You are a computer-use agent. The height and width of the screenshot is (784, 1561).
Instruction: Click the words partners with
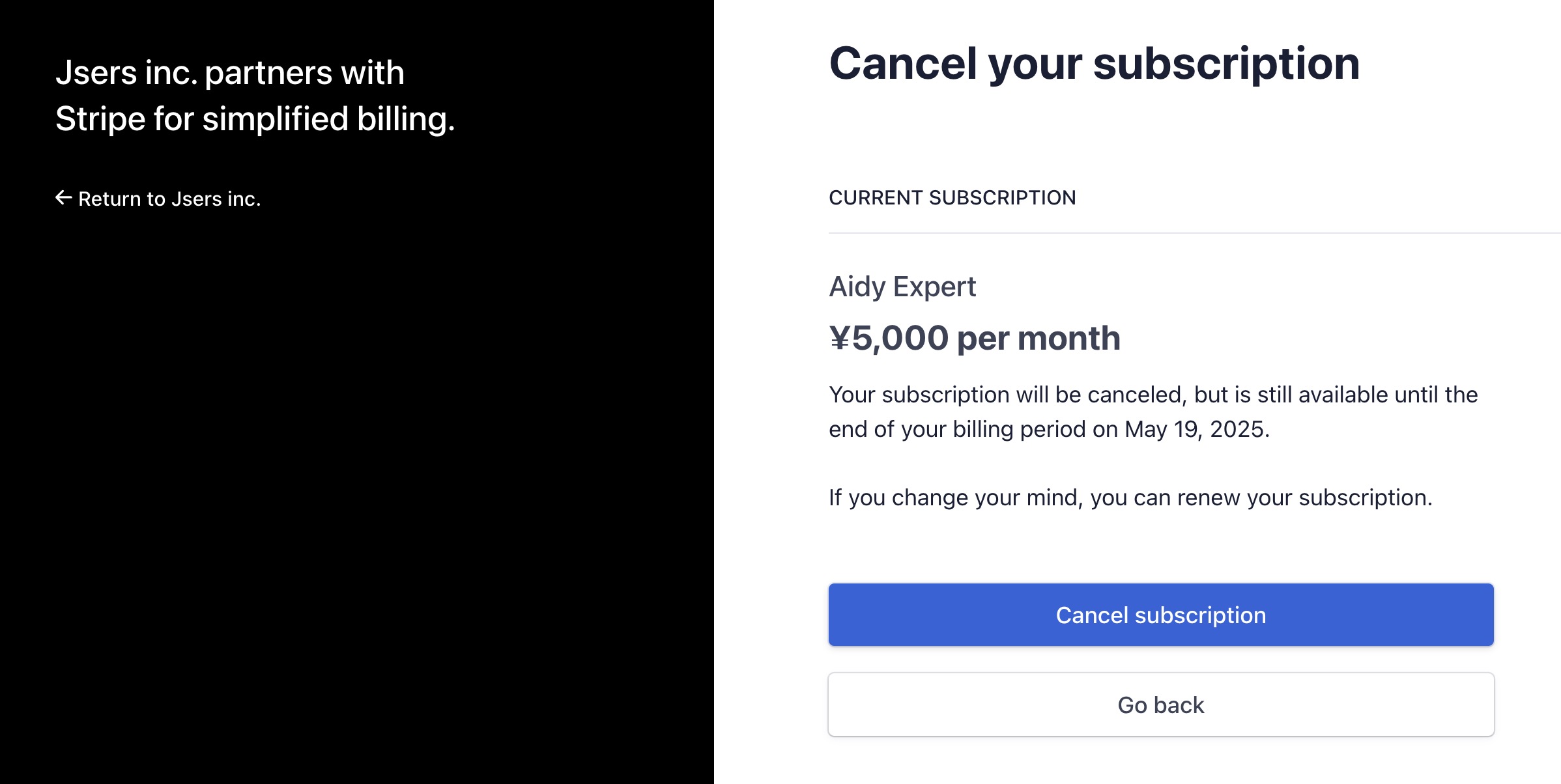pos(304,74)
